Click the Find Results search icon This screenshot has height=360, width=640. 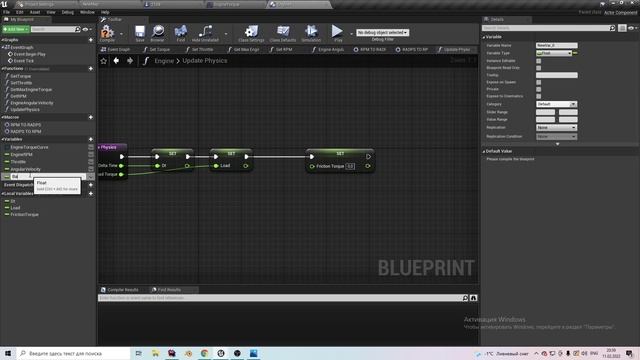click(465, 298)
